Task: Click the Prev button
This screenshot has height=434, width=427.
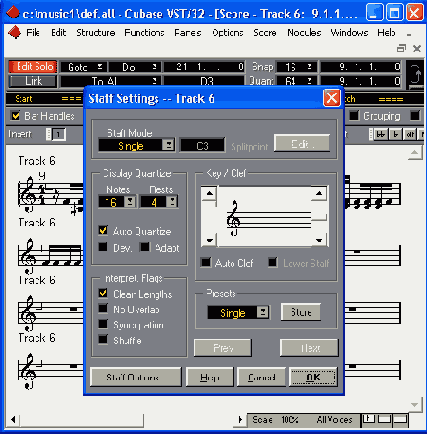Action: [223, 348]
